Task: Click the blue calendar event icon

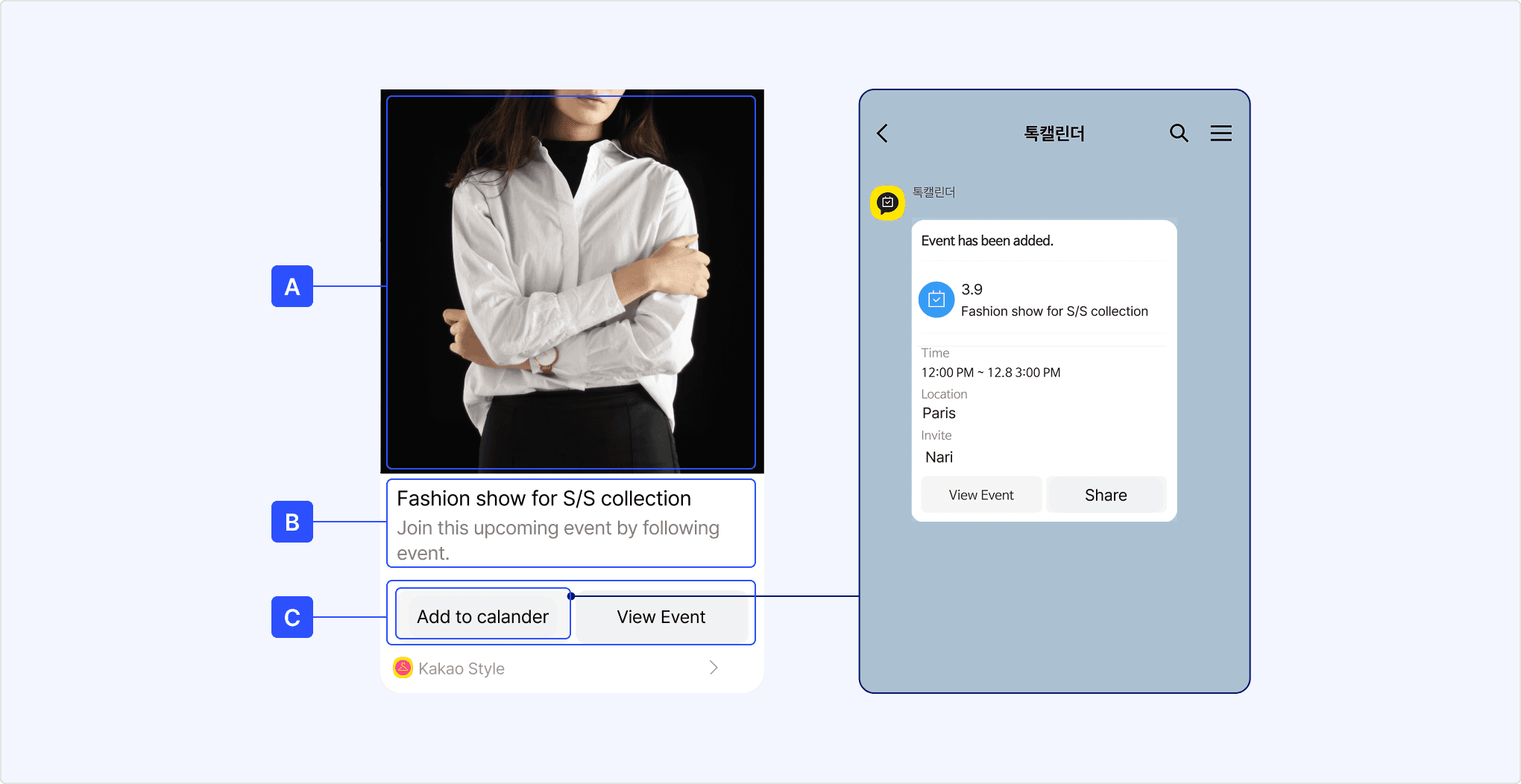Action: coord(936,300)
